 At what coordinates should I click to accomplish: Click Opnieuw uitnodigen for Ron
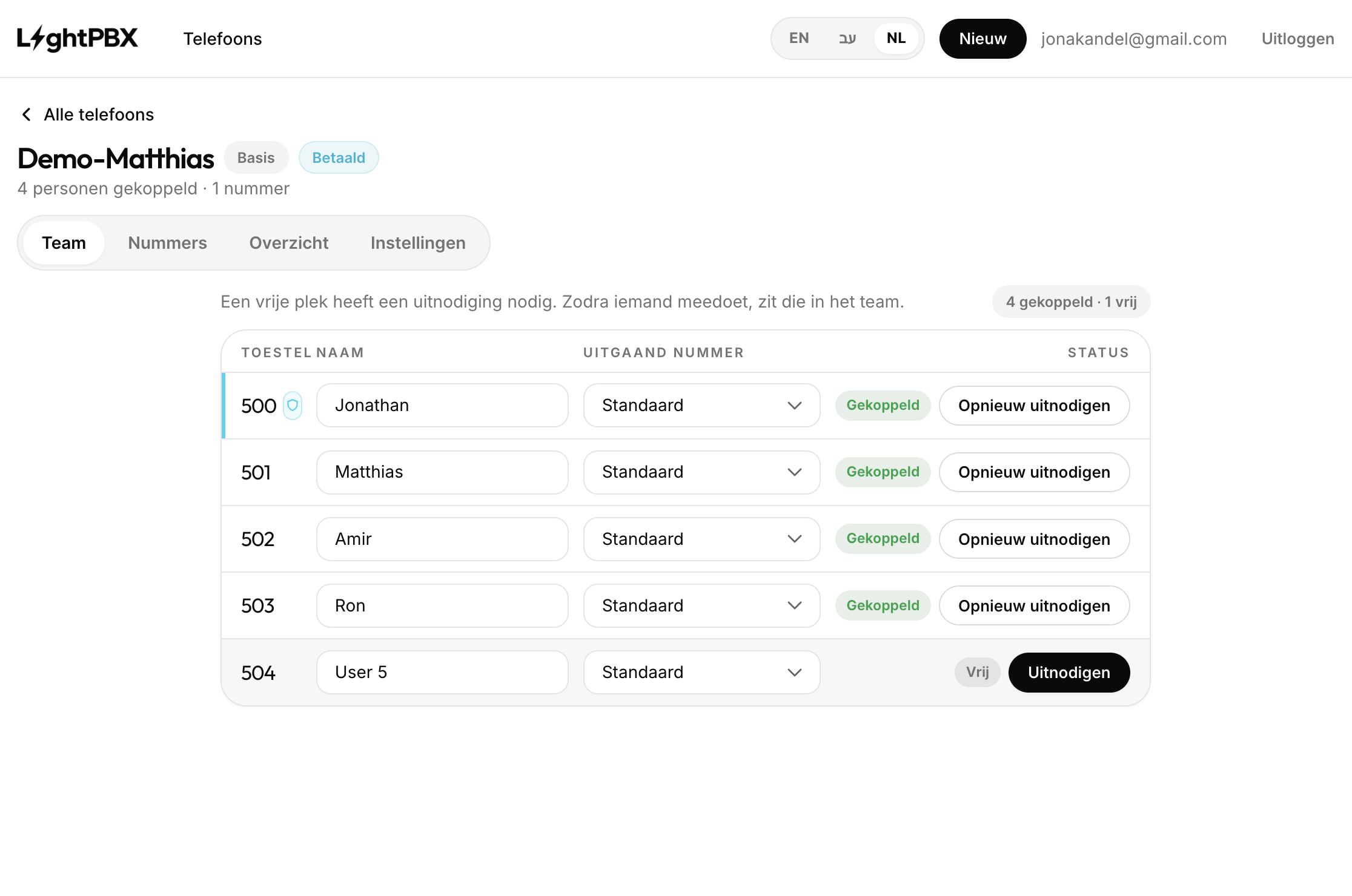(1034, 605)
